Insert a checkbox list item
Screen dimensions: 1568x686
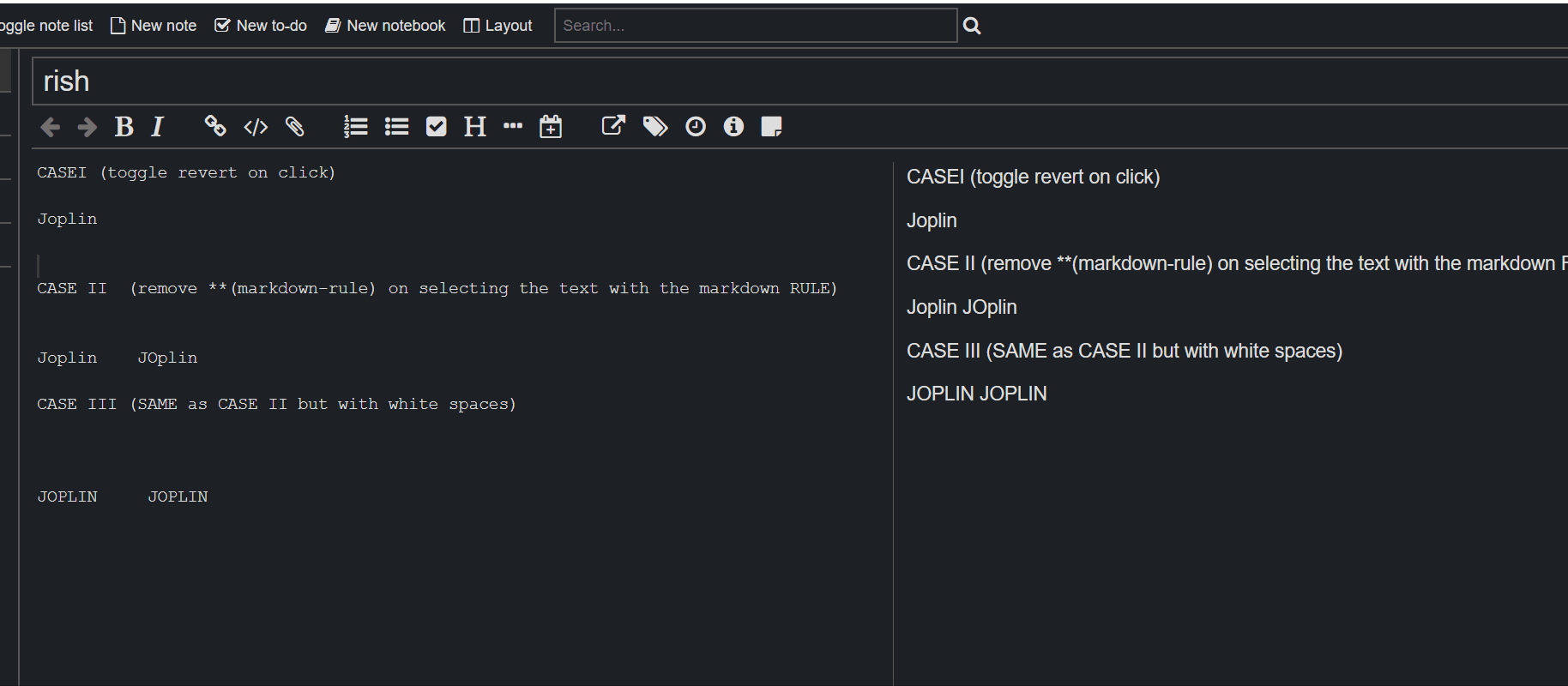tap(437, 127)
